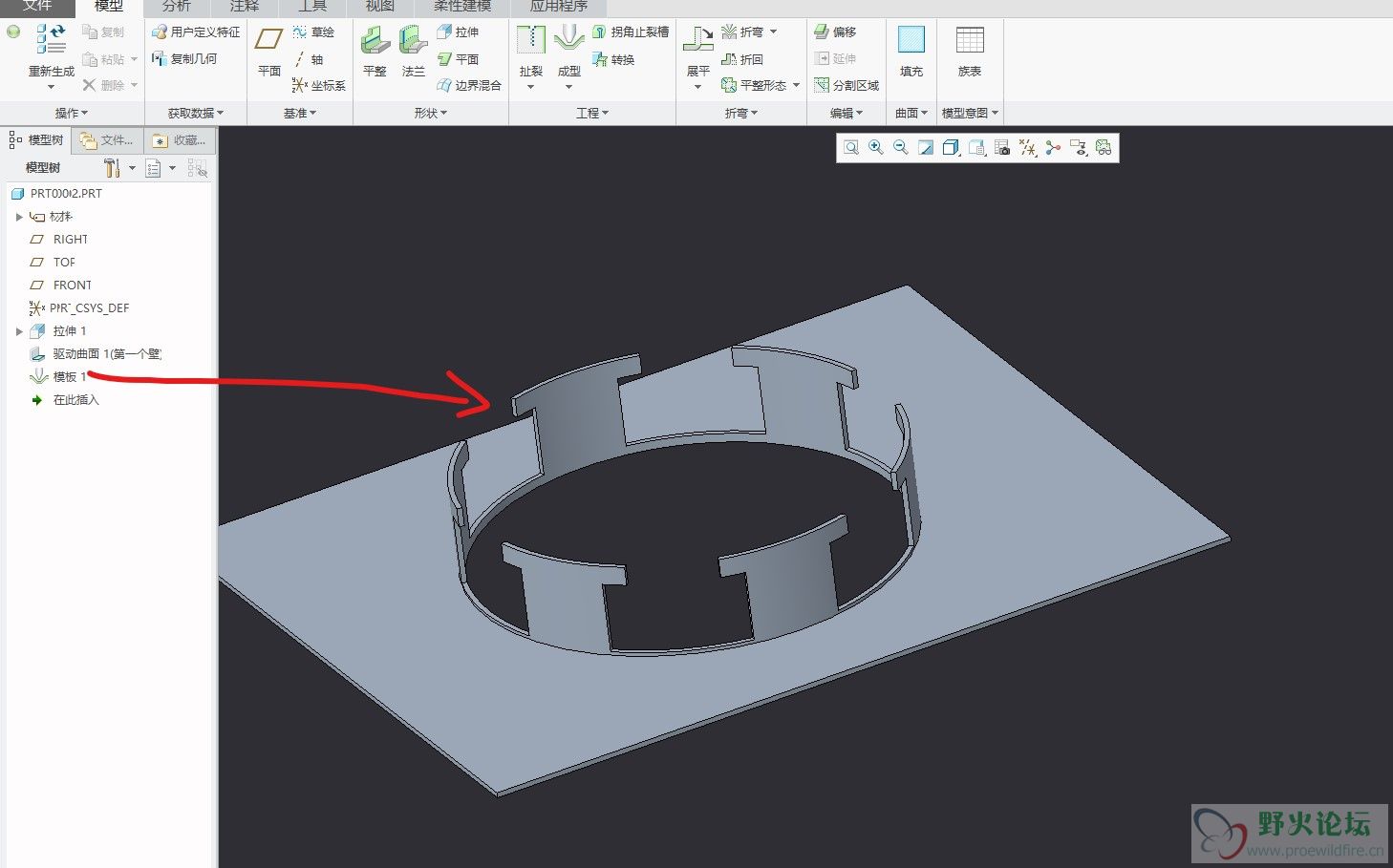The height and width of the screenshot is (868, 1393).
Task: Click the 用户定义特征 button
Action: [196, 32]
